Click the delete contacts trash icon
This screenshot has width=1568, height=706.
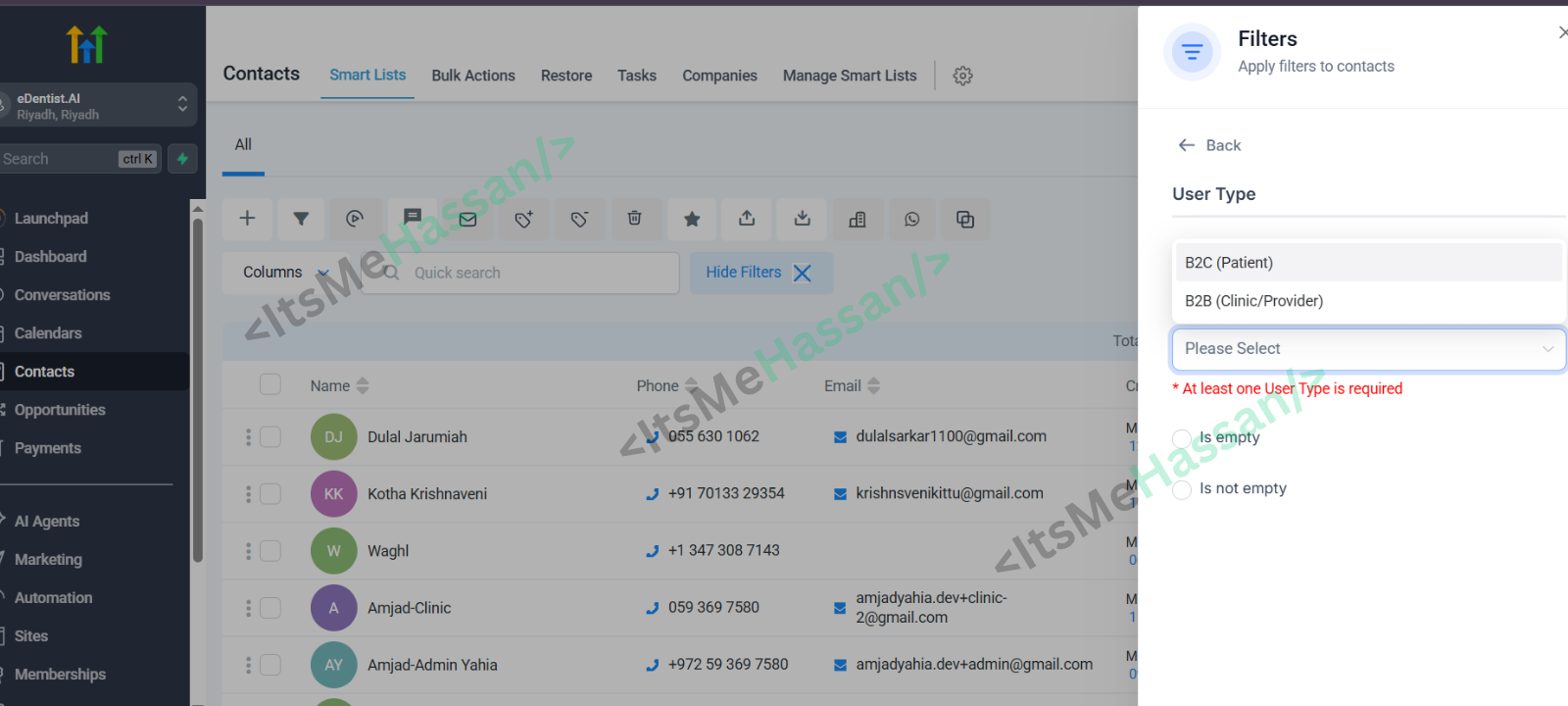click(x=635, y=219)
